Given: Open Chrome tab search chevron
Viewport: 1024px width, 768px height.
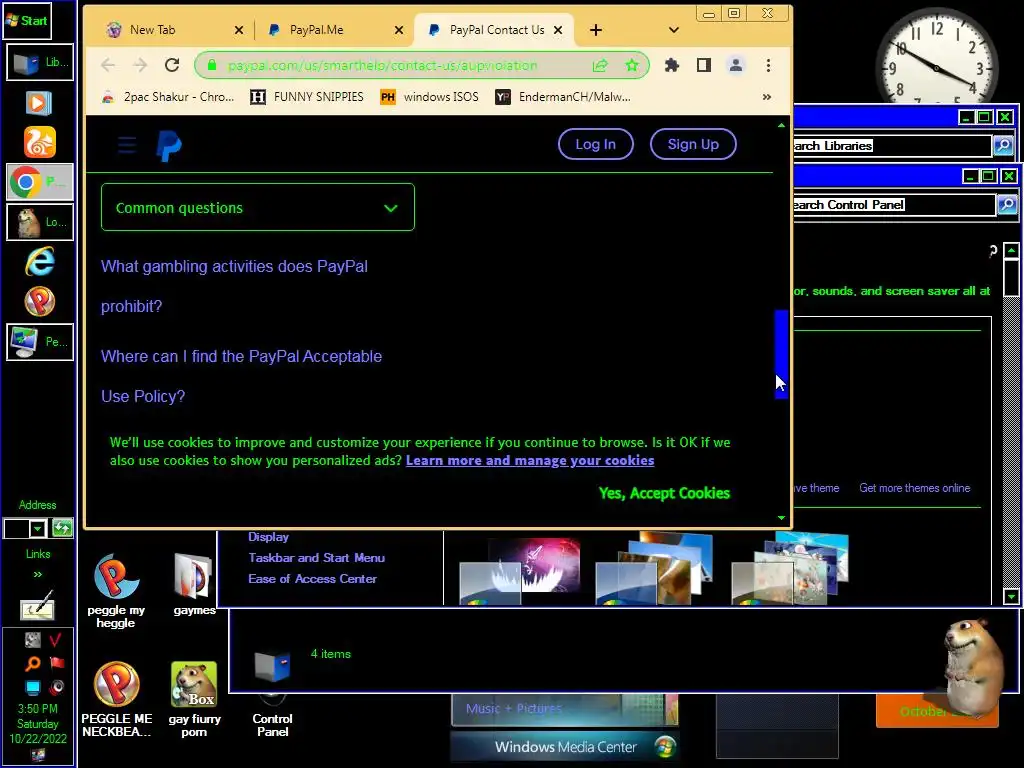Looking at the screenshot, I should 674,30.
